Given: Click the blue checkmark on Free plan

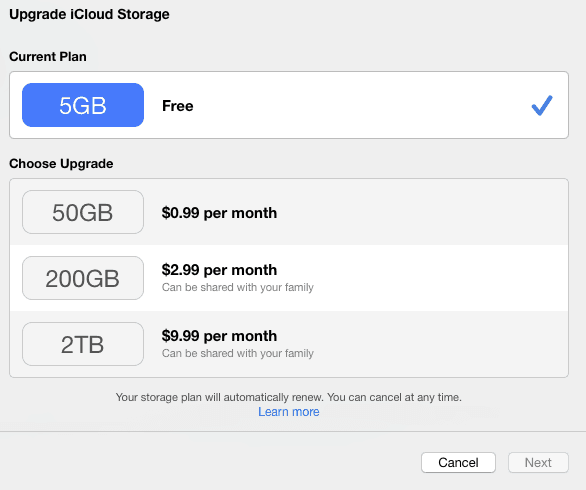Looking at the screenshot, I should (542, 105).
